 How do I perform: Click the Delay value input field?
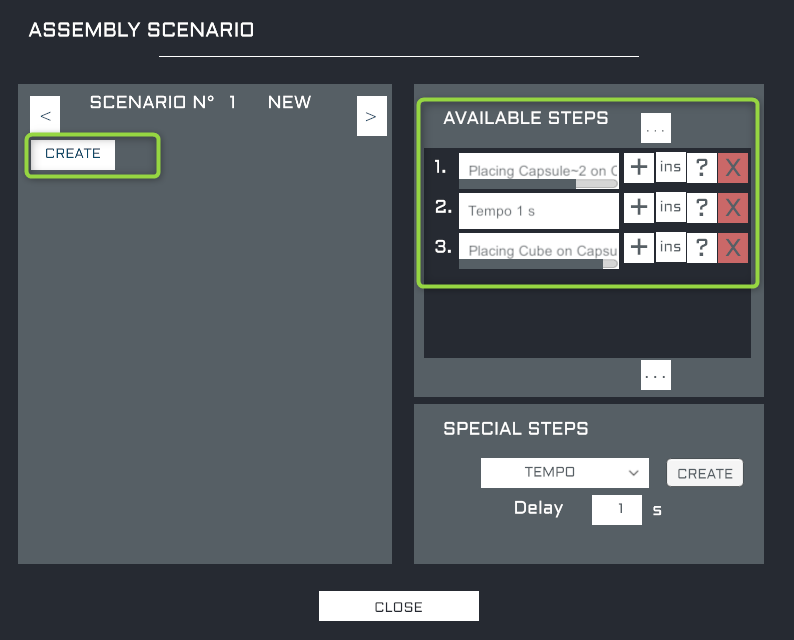(617, 510)
